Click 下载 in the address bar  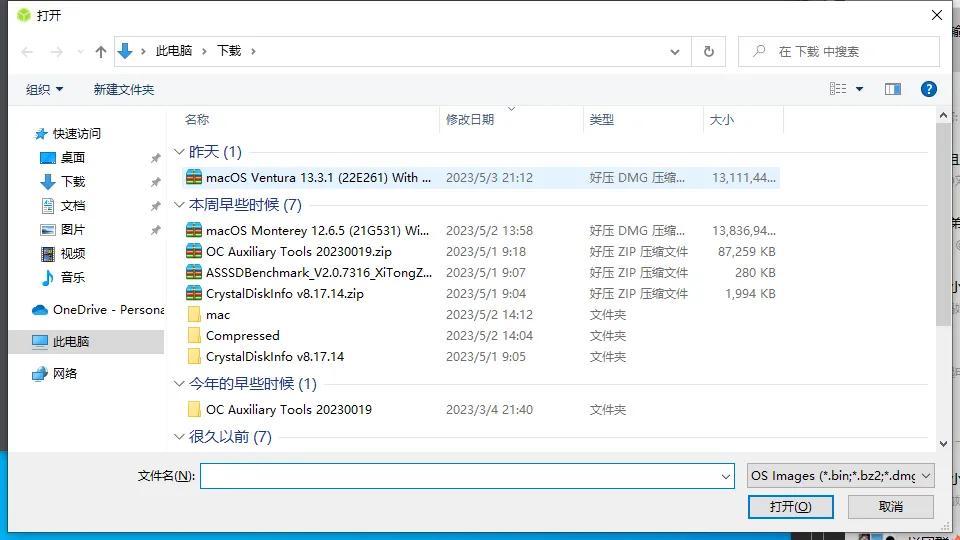(x=229, y=51)
